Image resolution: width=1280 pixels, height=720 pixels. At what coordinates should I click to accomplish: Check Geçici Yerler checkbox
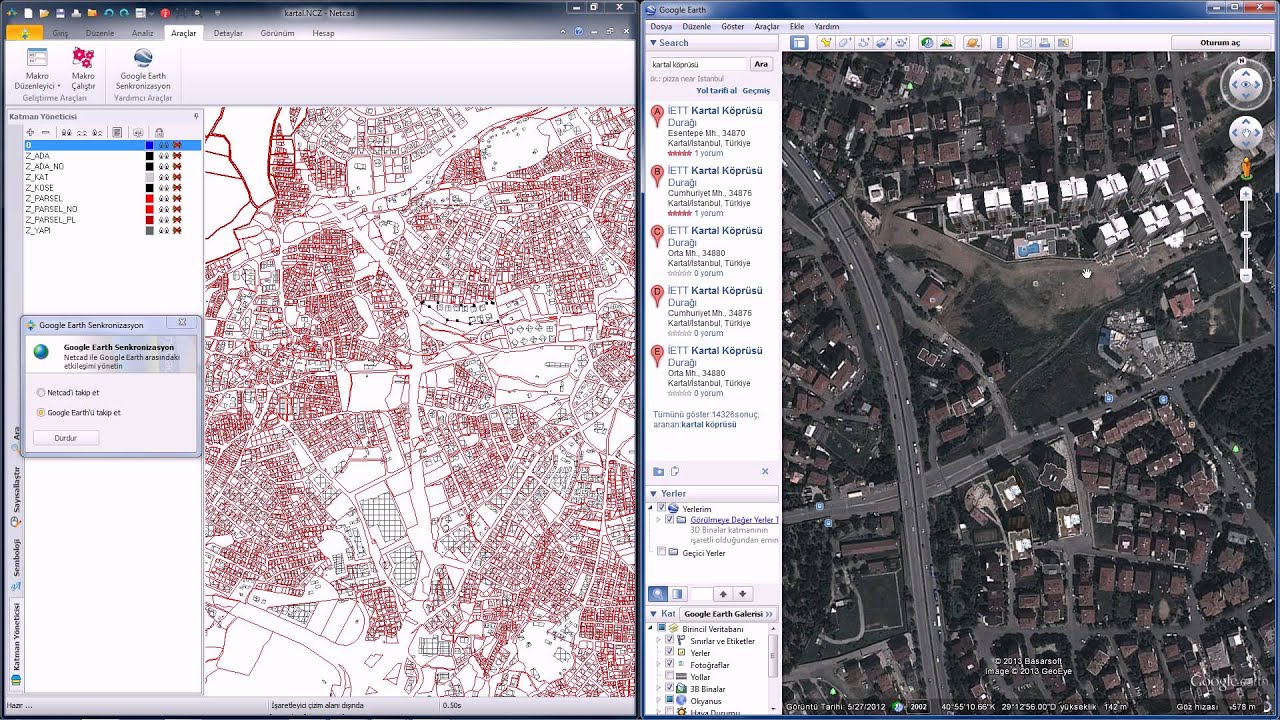661,552
